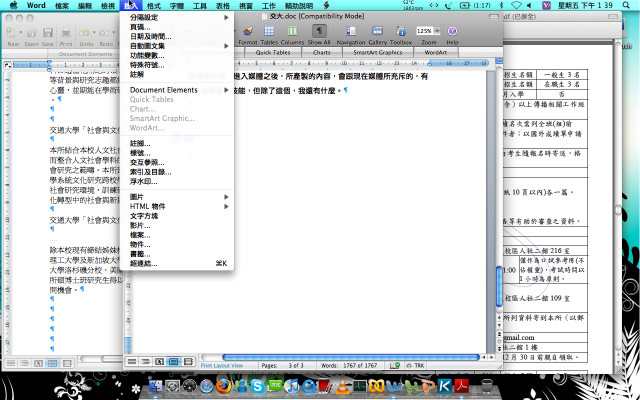Image resolution: width=640 pixels, height=400 pixels.
Task: Choose 文字方塊 menu item
Action: (x=178, y=216)
